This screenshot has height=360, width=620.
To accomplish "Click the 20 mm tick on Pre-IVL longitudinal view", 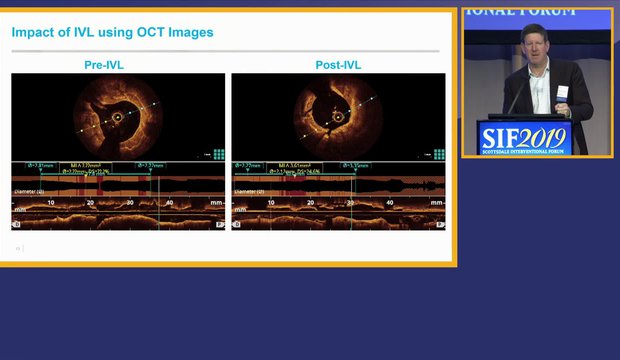I will tap(91, 203).
